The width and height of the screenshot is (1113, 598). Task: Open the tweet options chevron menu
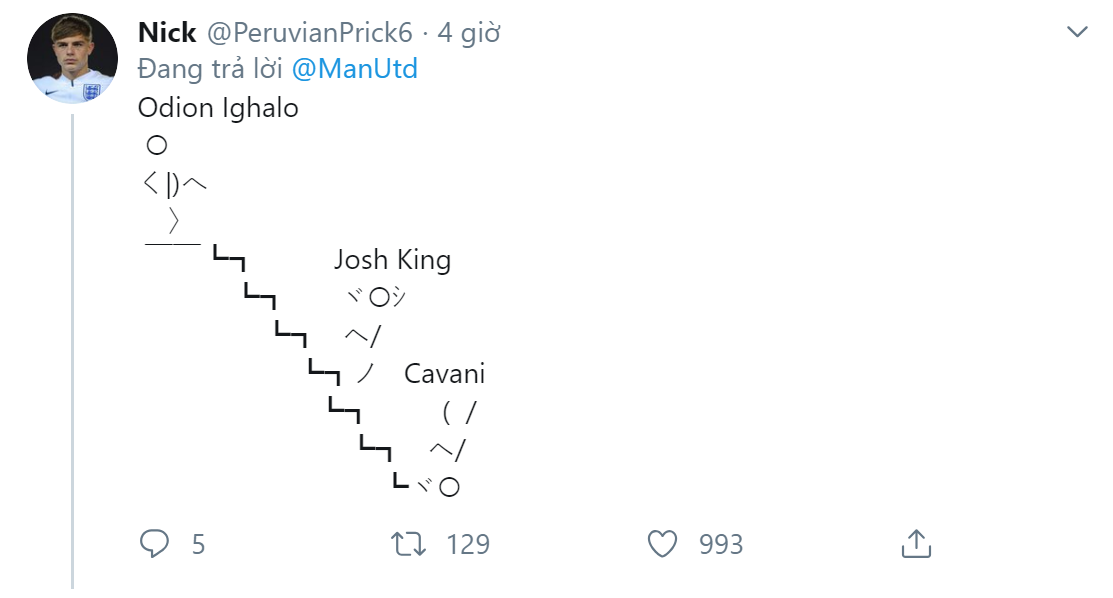click(x=1077, y=32)
